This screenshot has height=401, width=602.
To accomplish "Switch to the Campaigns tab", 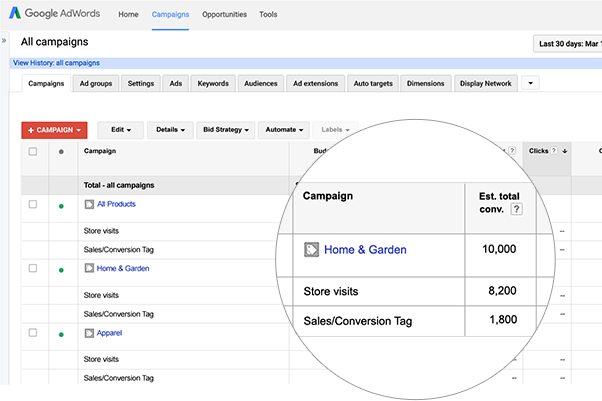I will point(46,83).
